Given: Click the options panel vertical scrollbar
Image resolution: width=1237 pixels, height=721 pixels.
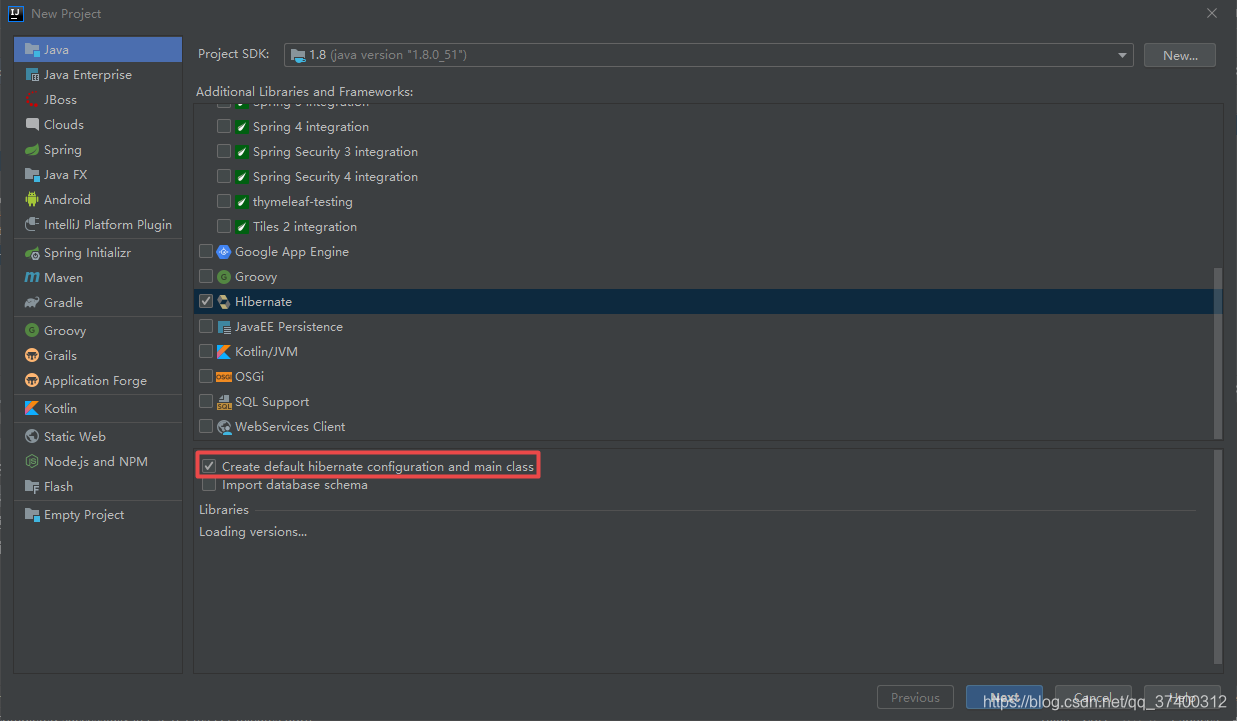Looking at the screenshot, I should pos(1217,557).
